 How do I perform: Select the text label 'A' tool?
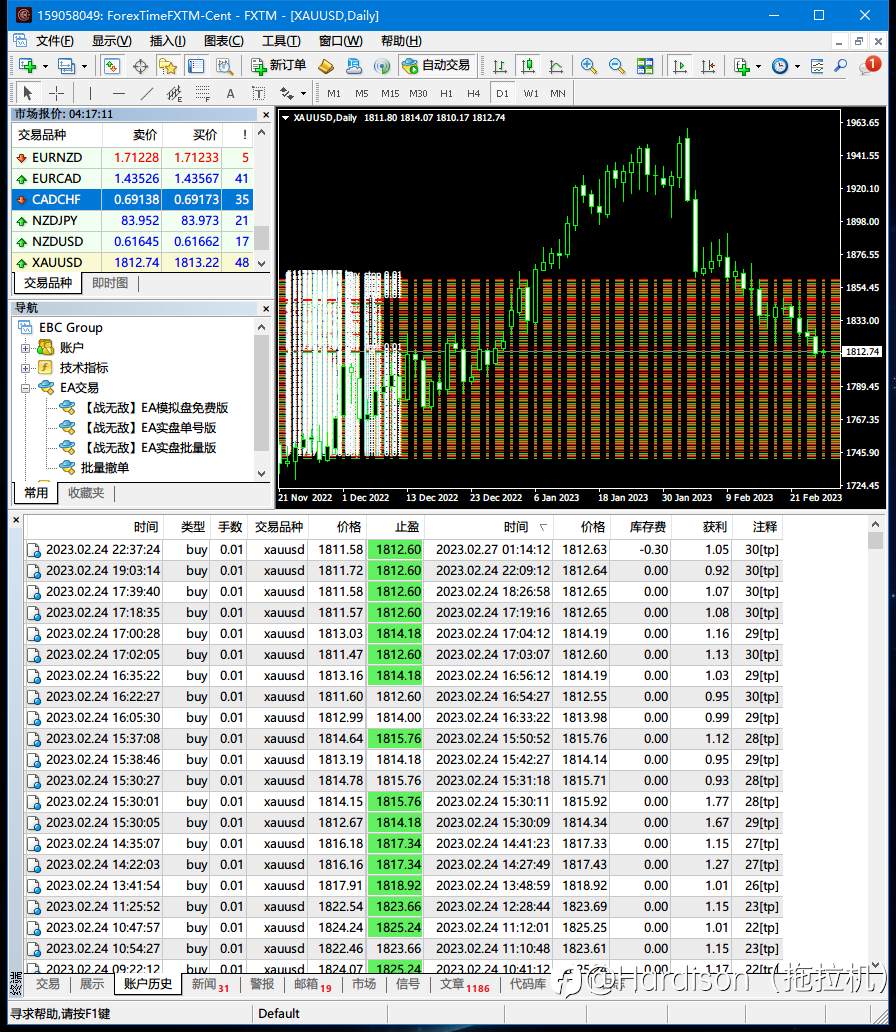click(x=230, y=93)
